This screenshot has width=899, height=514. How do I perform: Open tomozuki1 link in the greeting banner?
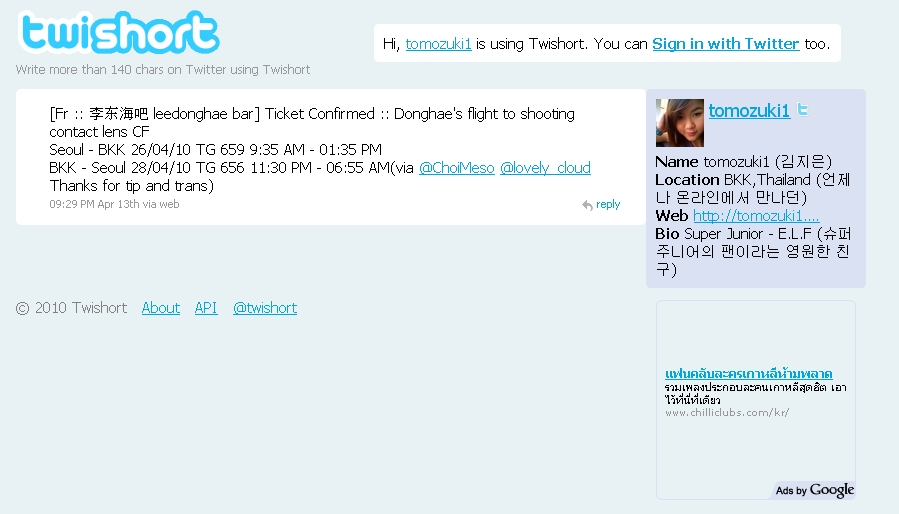point(438,44)
